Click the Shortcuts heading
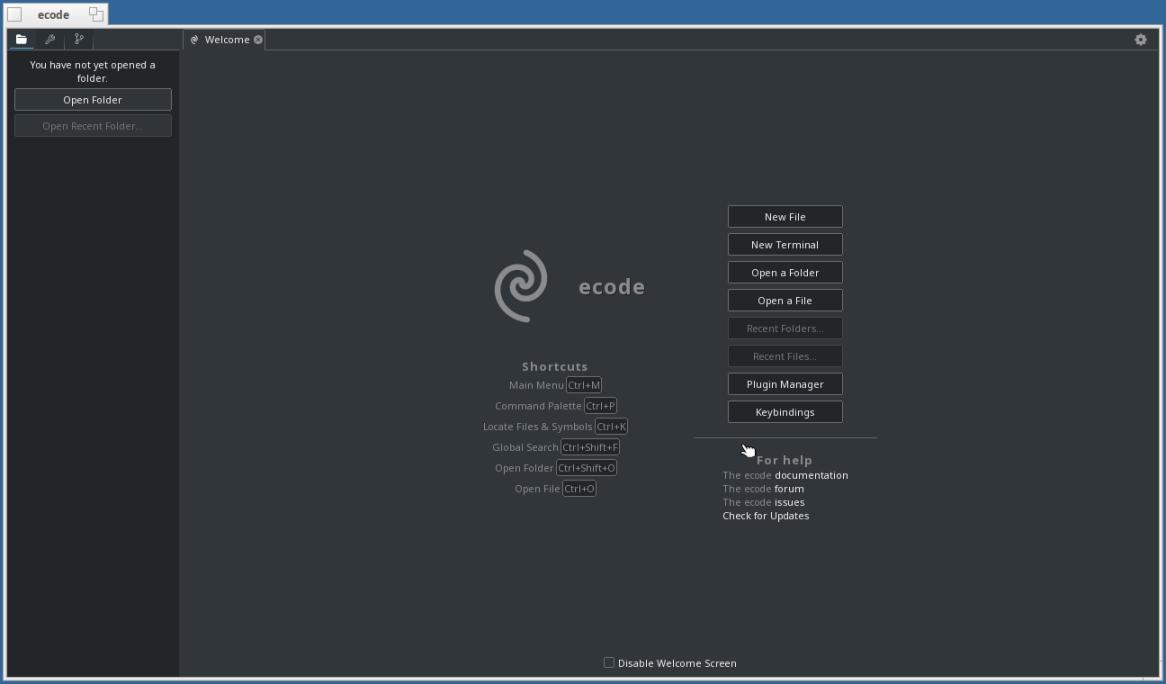Screen dimensions: 1166x684 click(555, 367)
